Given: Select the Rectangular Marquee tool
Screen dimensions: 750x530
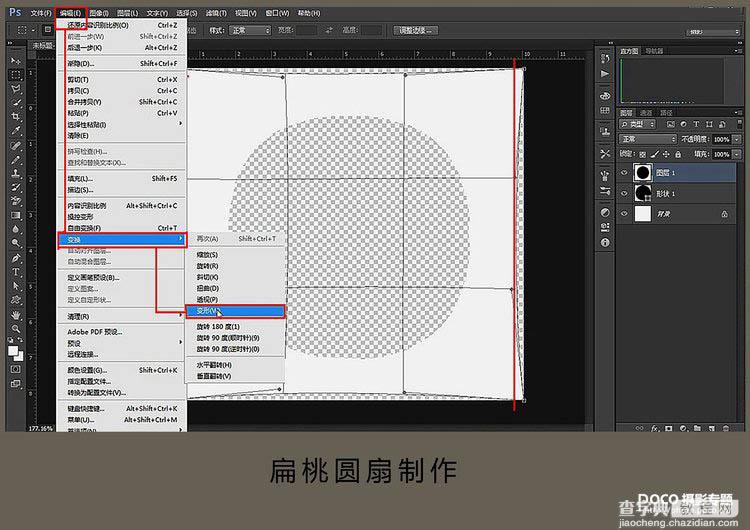Looking at the screenshot, I should point(16,75).
